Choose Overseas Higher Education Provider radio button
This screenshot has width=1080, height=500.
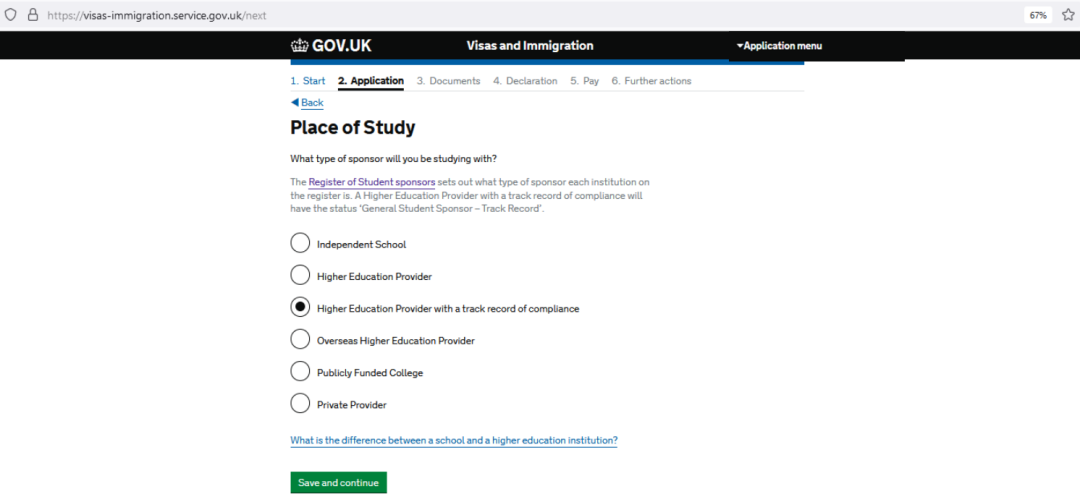[300, 340]
